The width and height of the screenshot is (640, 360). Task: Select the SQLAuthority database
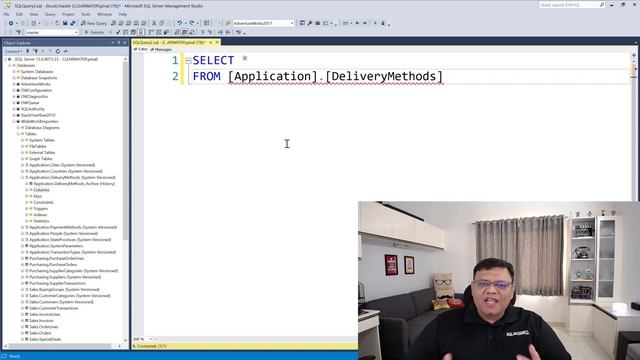[33, 109]
